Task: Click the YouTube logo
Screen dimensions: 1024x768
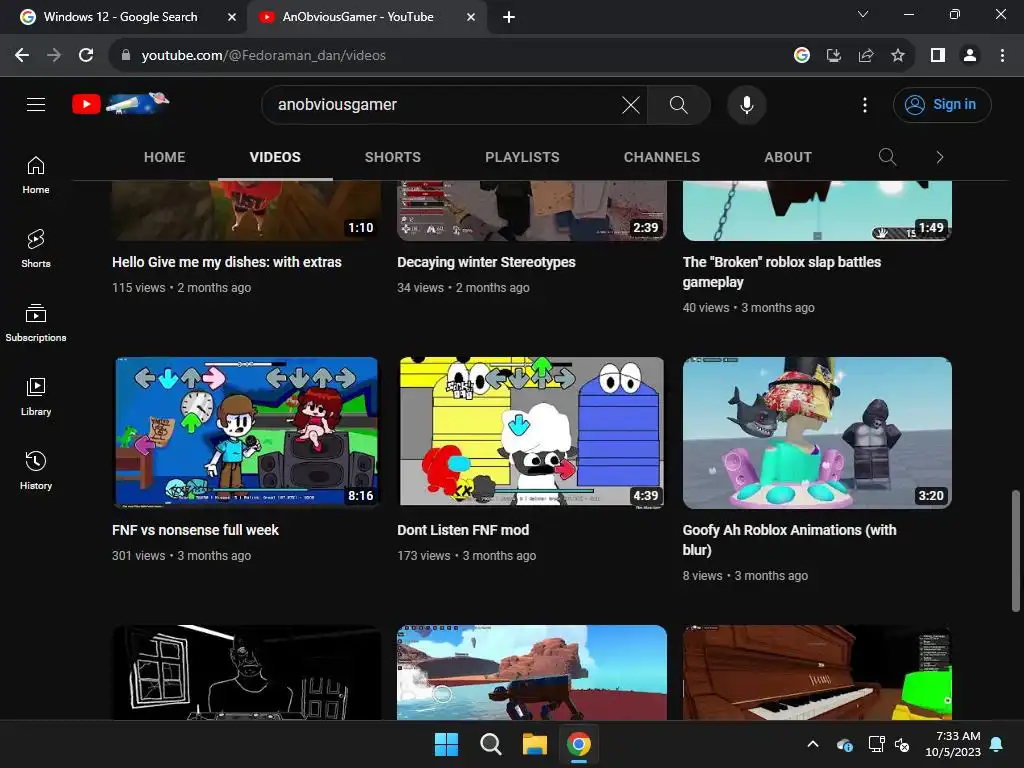Action: [x=120, y=104]
